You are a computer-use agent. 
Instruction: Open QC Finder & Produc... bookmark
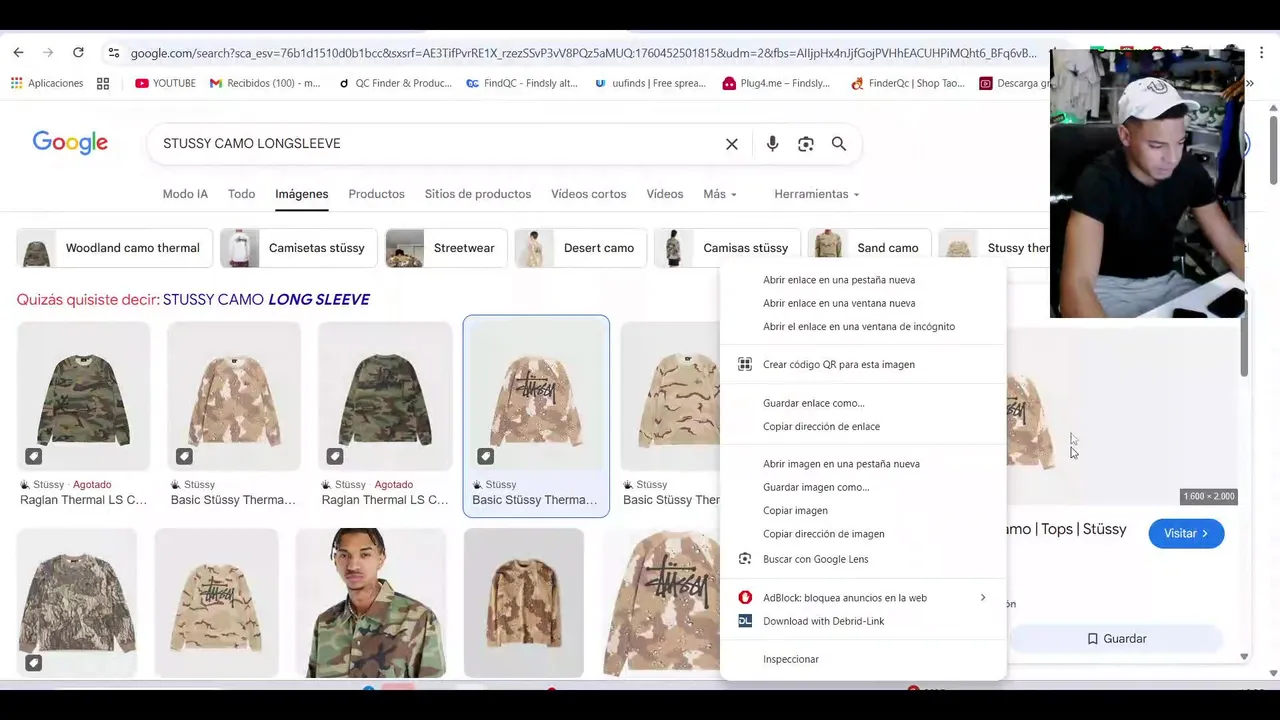[395, 83]
